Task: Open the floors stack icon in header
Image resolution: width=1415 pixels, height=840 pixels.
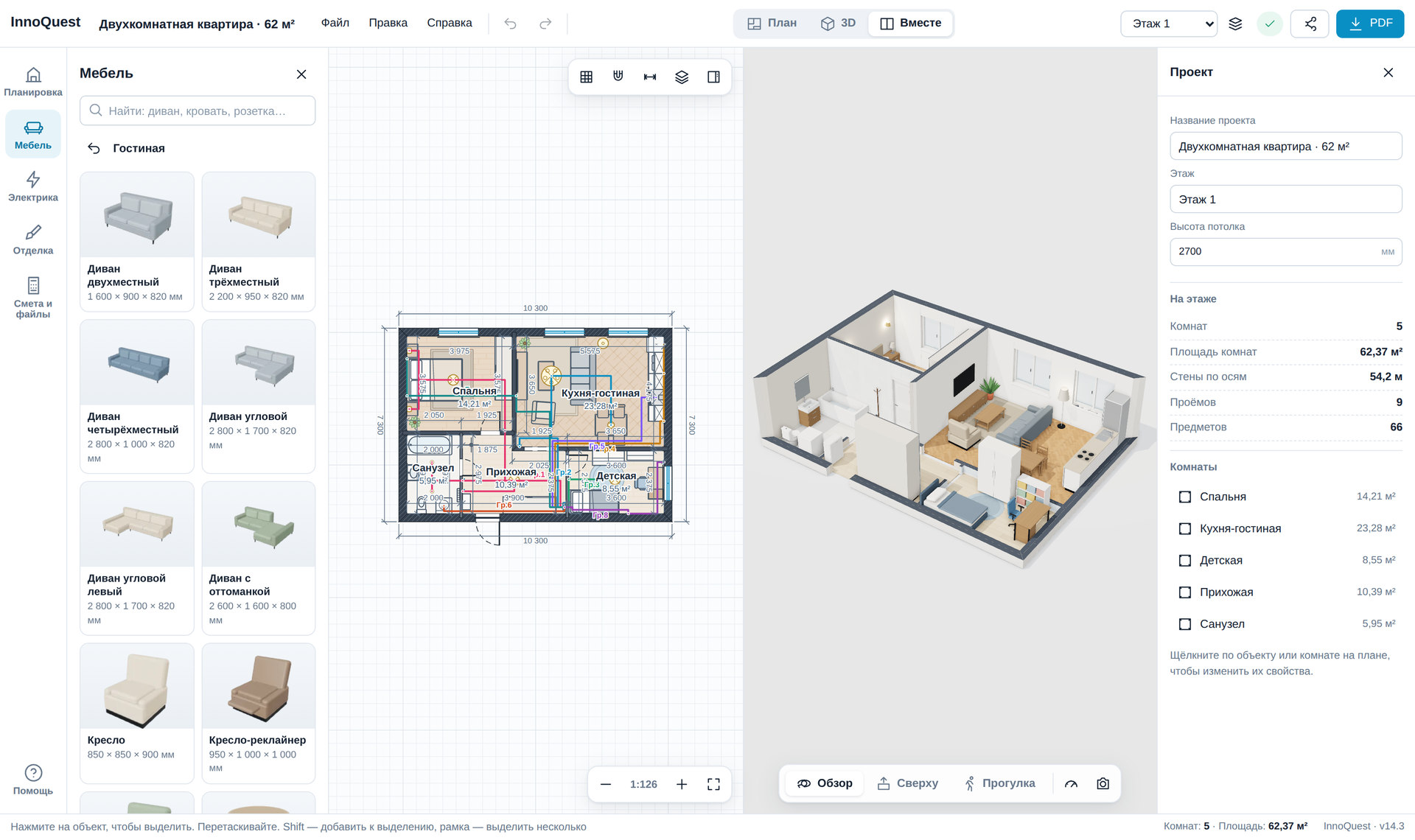Action: click(x=1236, y=24)
